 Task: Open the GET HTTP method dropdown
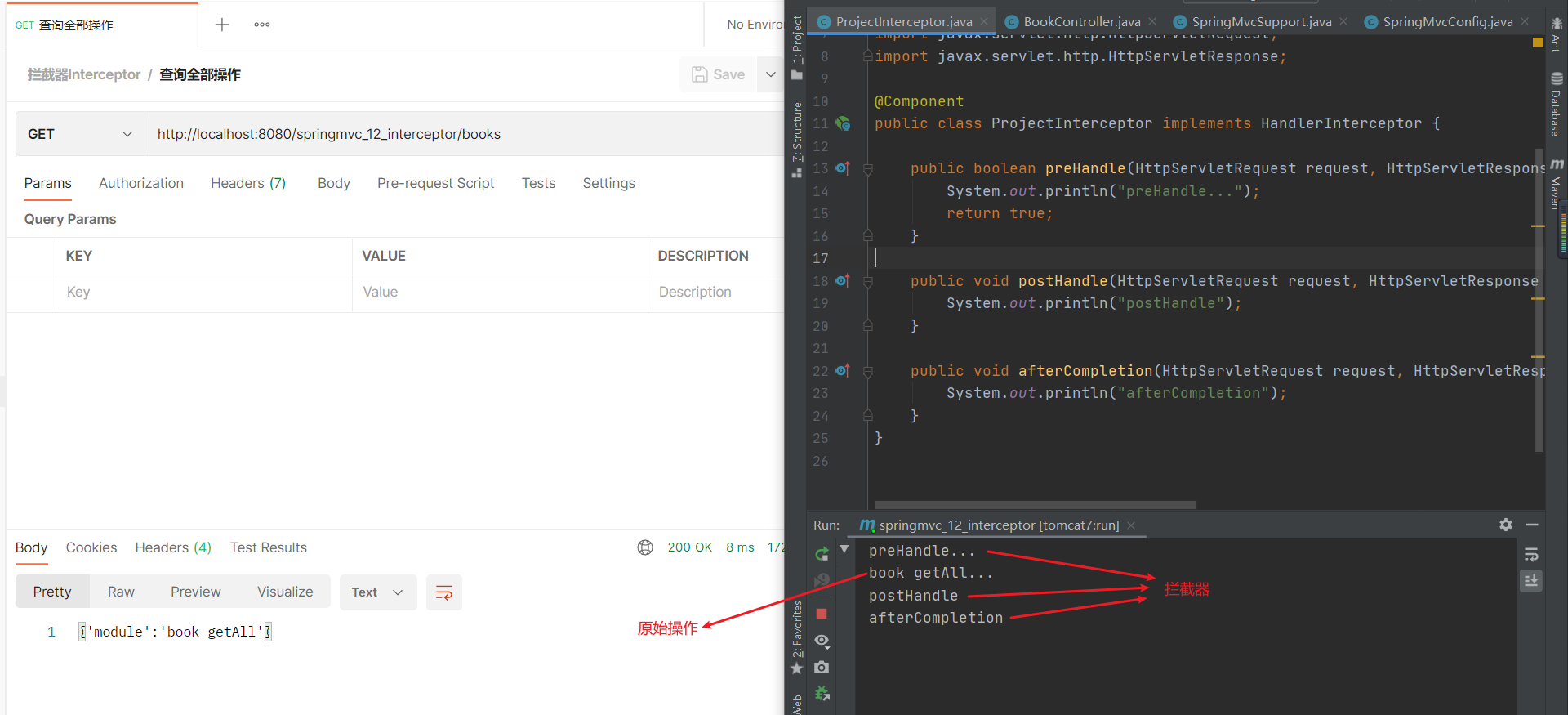[x=80, y=134]
